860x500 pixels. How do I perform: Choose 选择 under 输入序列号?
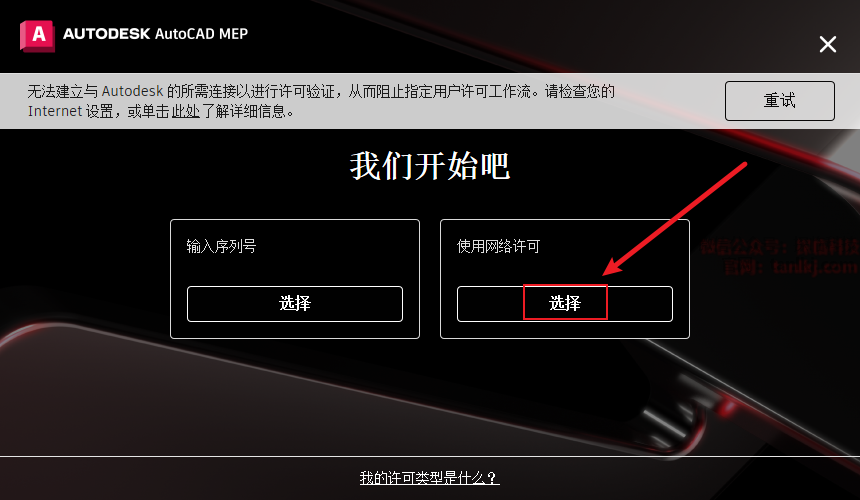coord(295,303)
